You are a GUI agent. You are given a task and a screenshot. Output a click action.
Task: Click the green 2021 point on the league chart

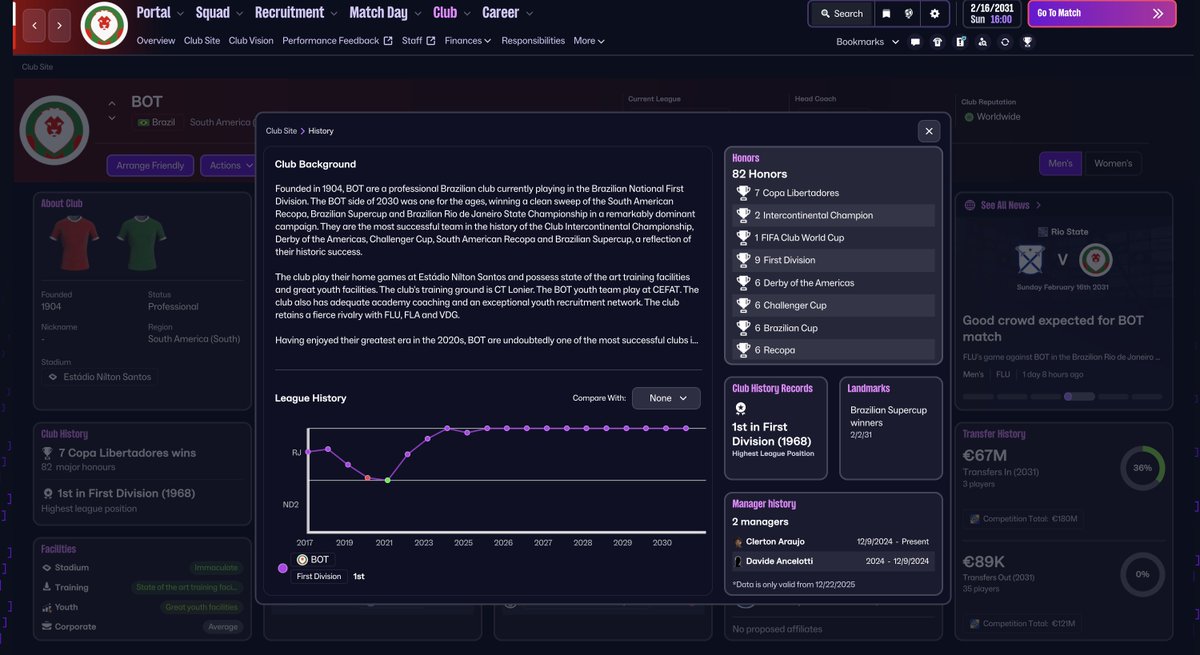[387, 481]
